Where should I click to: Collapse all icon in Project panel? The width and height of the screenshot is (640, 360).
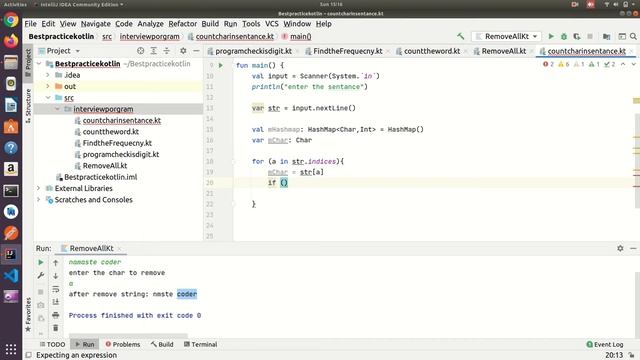point(167,51)
